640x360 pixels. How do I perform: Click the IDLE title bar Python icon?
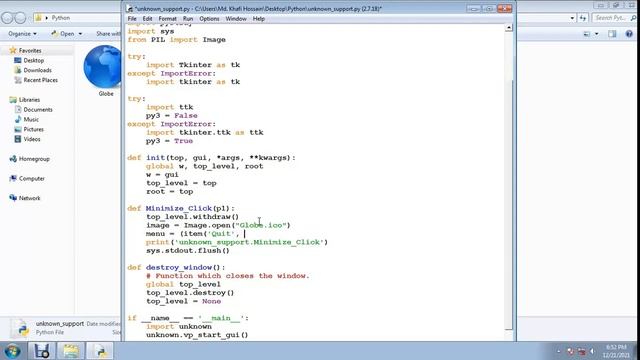click(x=129, y=9)
